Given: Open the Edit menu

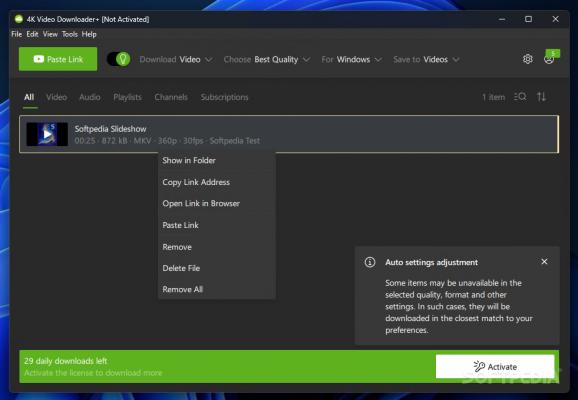Looking at the screenshot, I should [x=32, y=34].
